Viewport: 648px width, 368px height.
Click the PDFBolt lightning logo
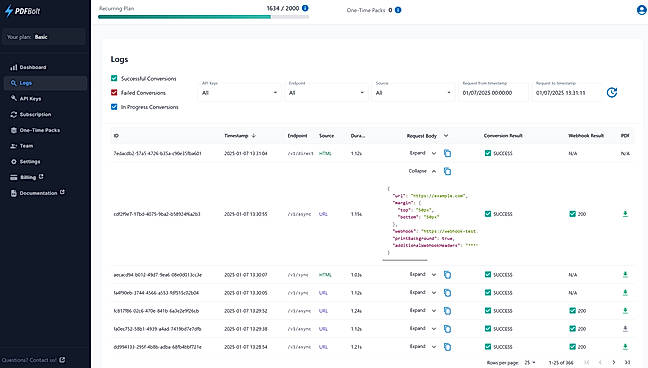[23, 11]
